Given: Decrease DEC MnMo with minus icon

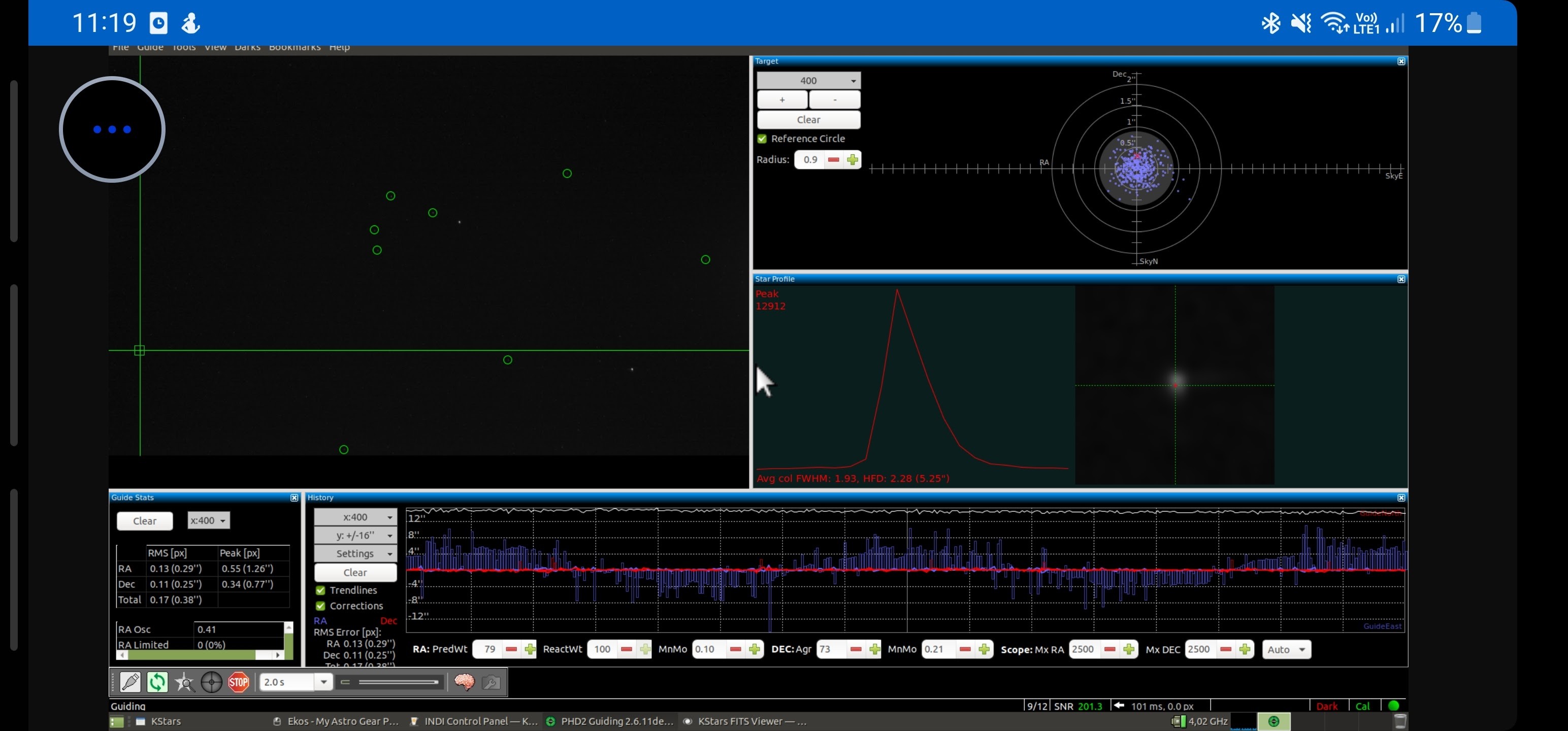Looking at the screenshot, I should (965, 649).
